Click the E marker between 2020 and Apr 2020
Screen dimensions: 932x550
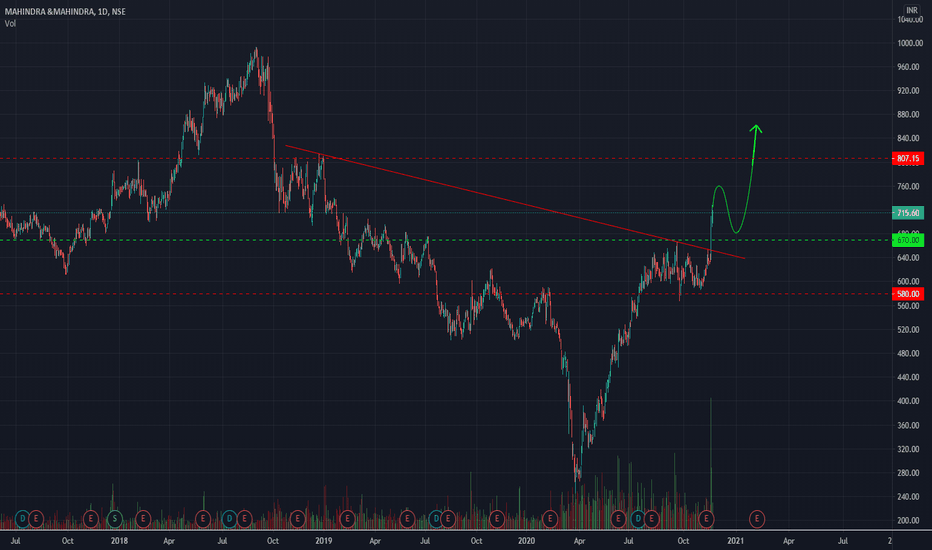tap(550, 519)
